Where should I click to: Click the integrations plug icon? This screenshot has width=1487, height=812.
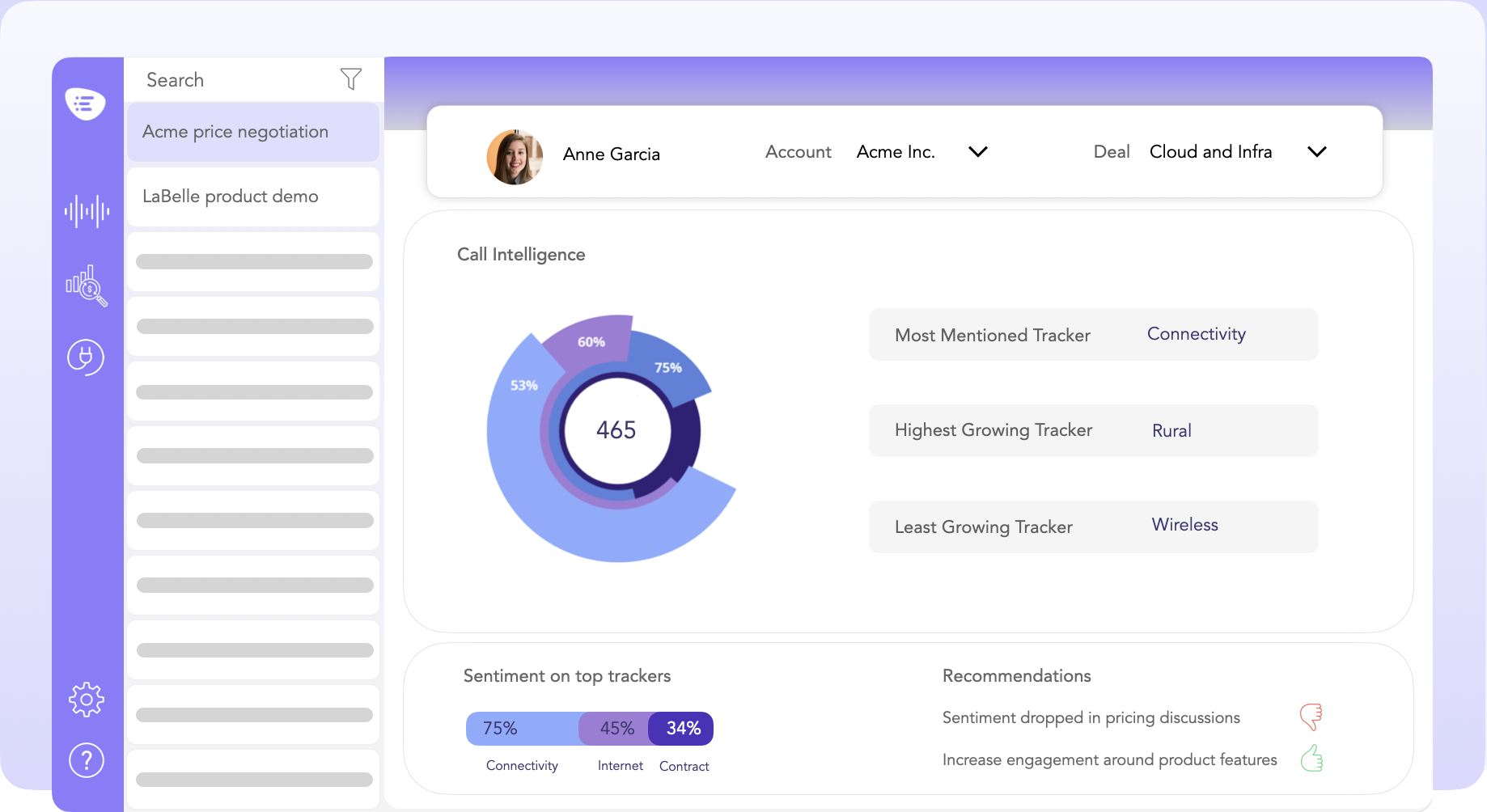point(85,357)
